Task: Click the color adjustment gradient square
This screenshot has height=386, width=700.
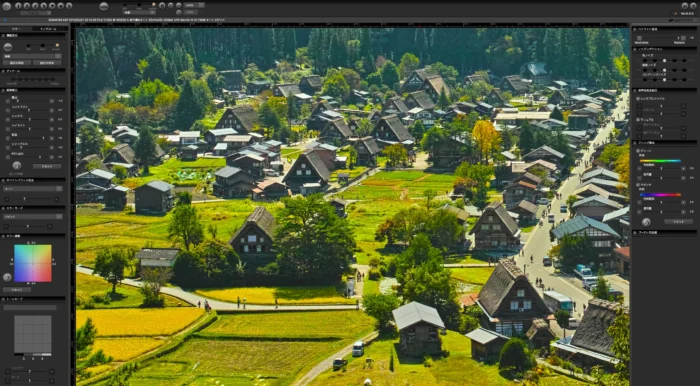Action: (33, 263)
